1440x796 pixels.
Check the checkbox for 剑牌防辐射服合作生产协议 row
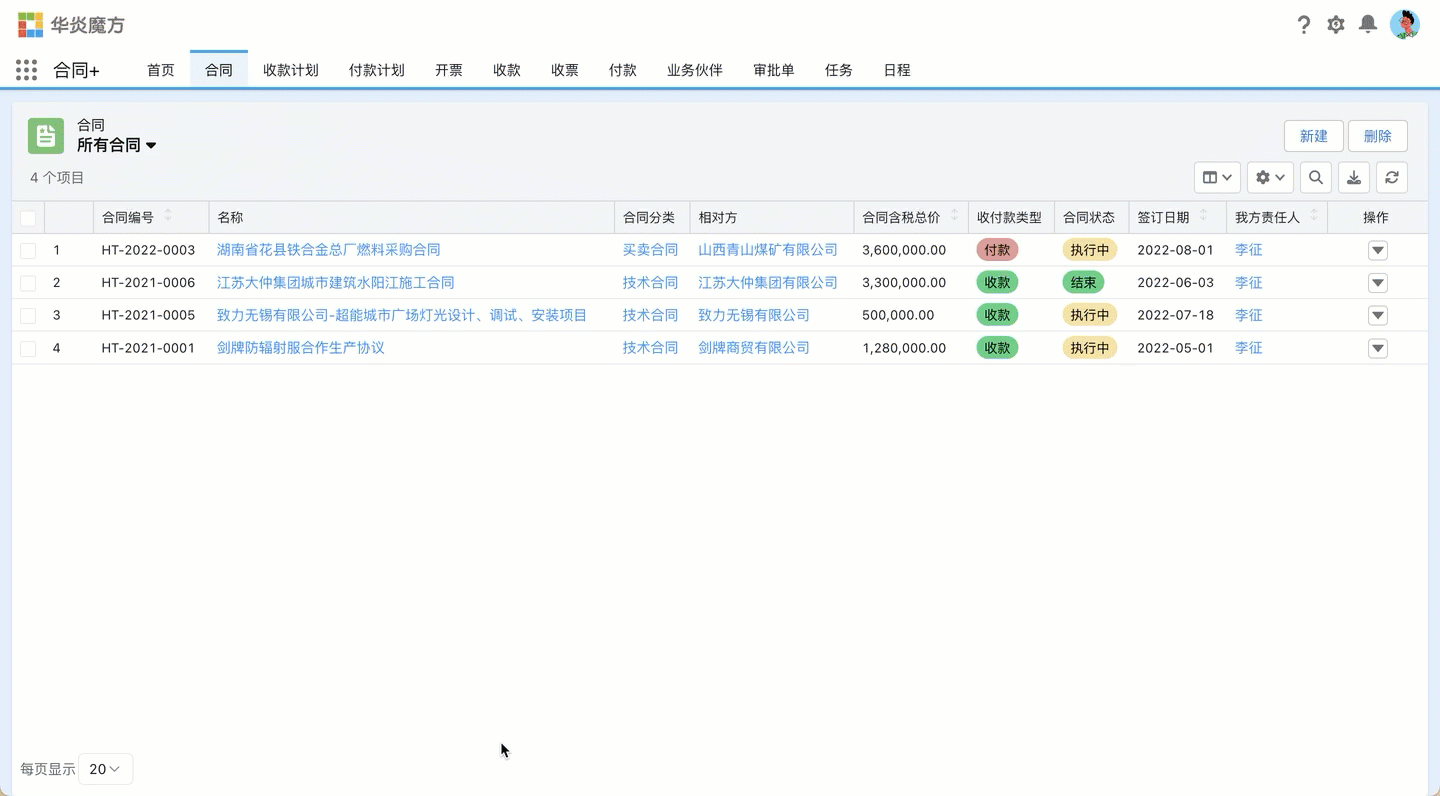coord(27,347)
